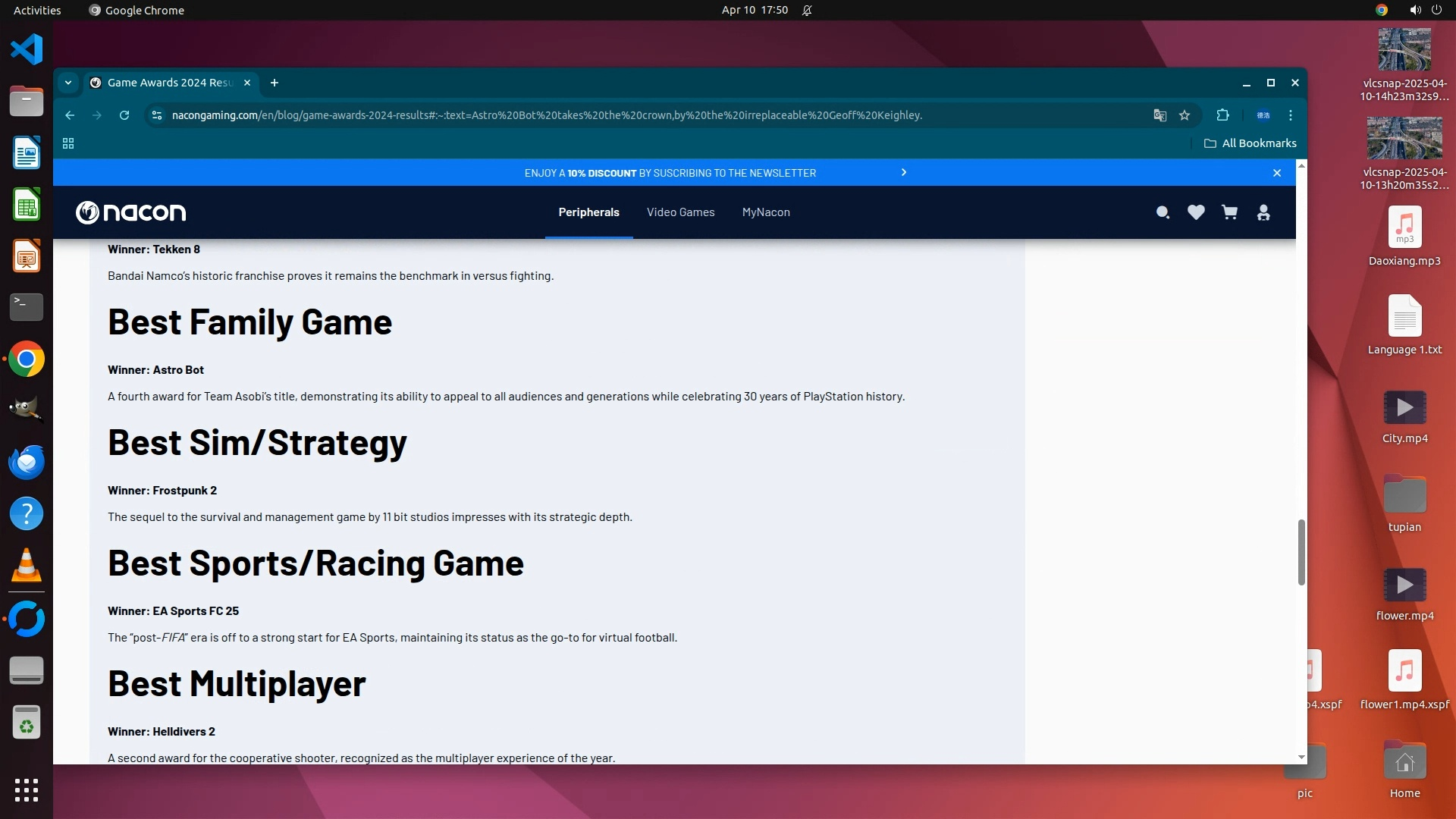This screenshot has width=1456, height=819.
Task: Click the page vertical scrollbar thumb
Action: [1301, 552]
